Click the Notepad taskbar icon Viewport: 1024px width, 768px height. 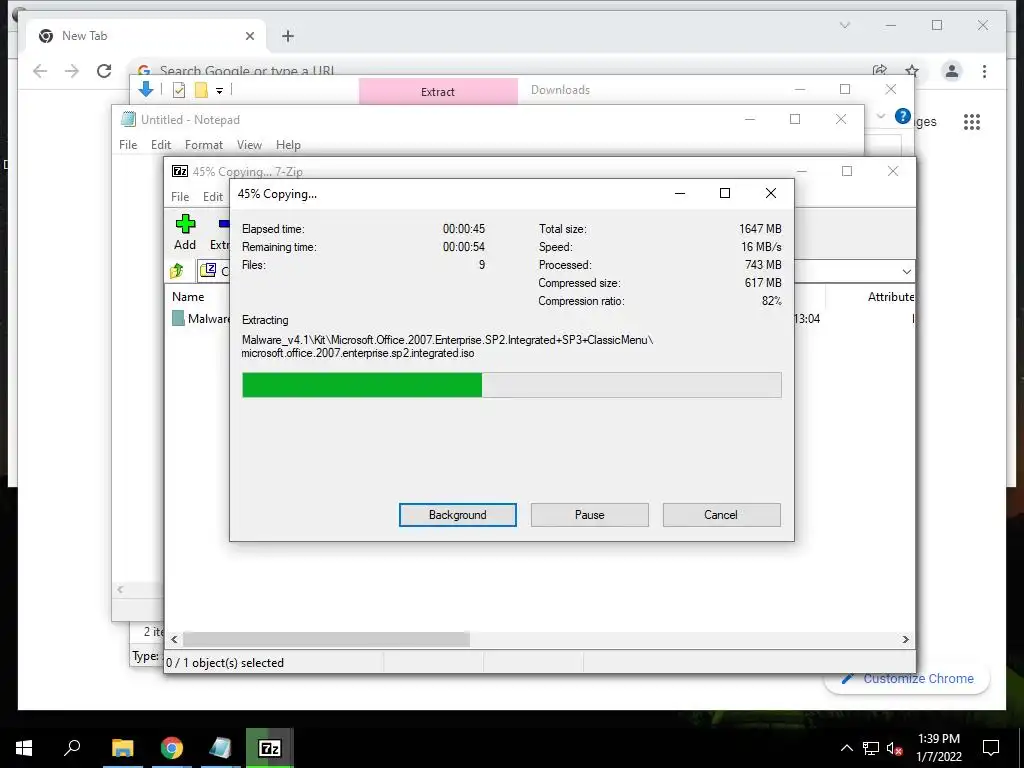coord(220,748)
